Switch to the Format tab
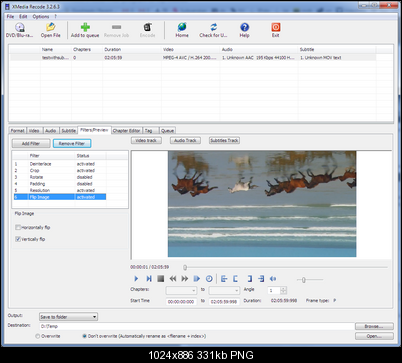The image size is (402, 363). [17, 131]
